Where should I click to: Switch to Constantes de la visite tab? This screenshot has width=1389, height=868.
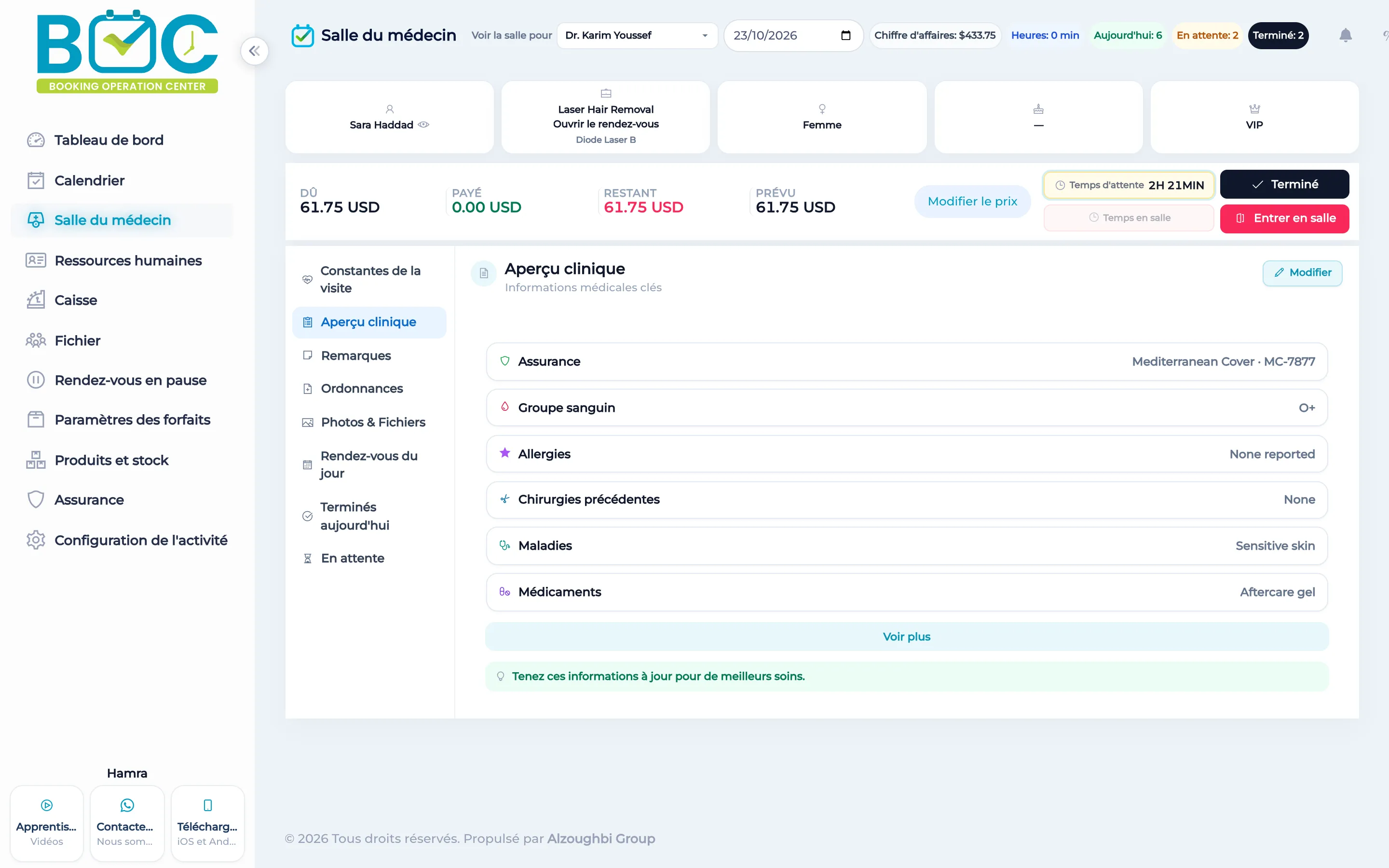pyautogui.click(x=369, y=279)
